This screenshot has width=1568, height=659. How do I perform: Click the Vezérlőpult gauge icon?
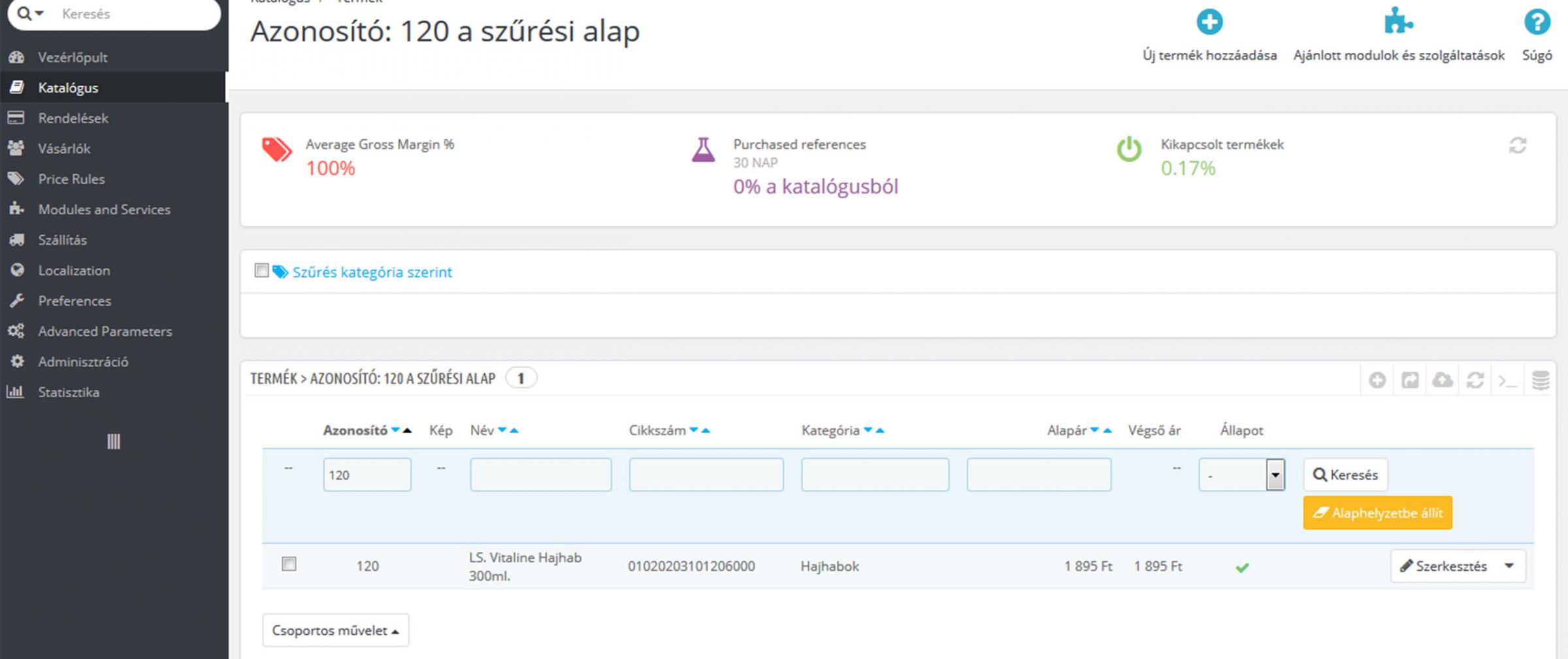16,57
